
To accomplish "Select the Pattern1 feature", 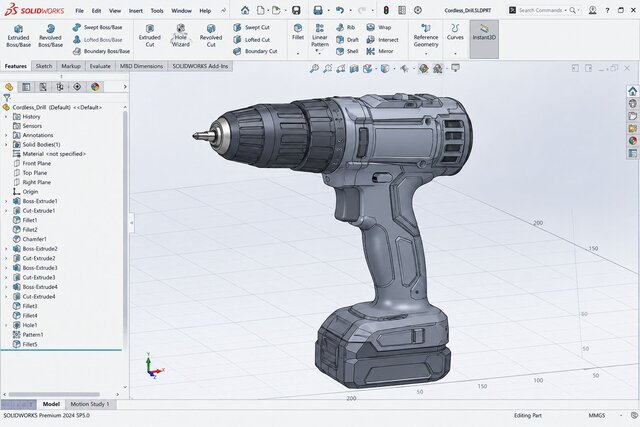I will (x=28, y=335).
